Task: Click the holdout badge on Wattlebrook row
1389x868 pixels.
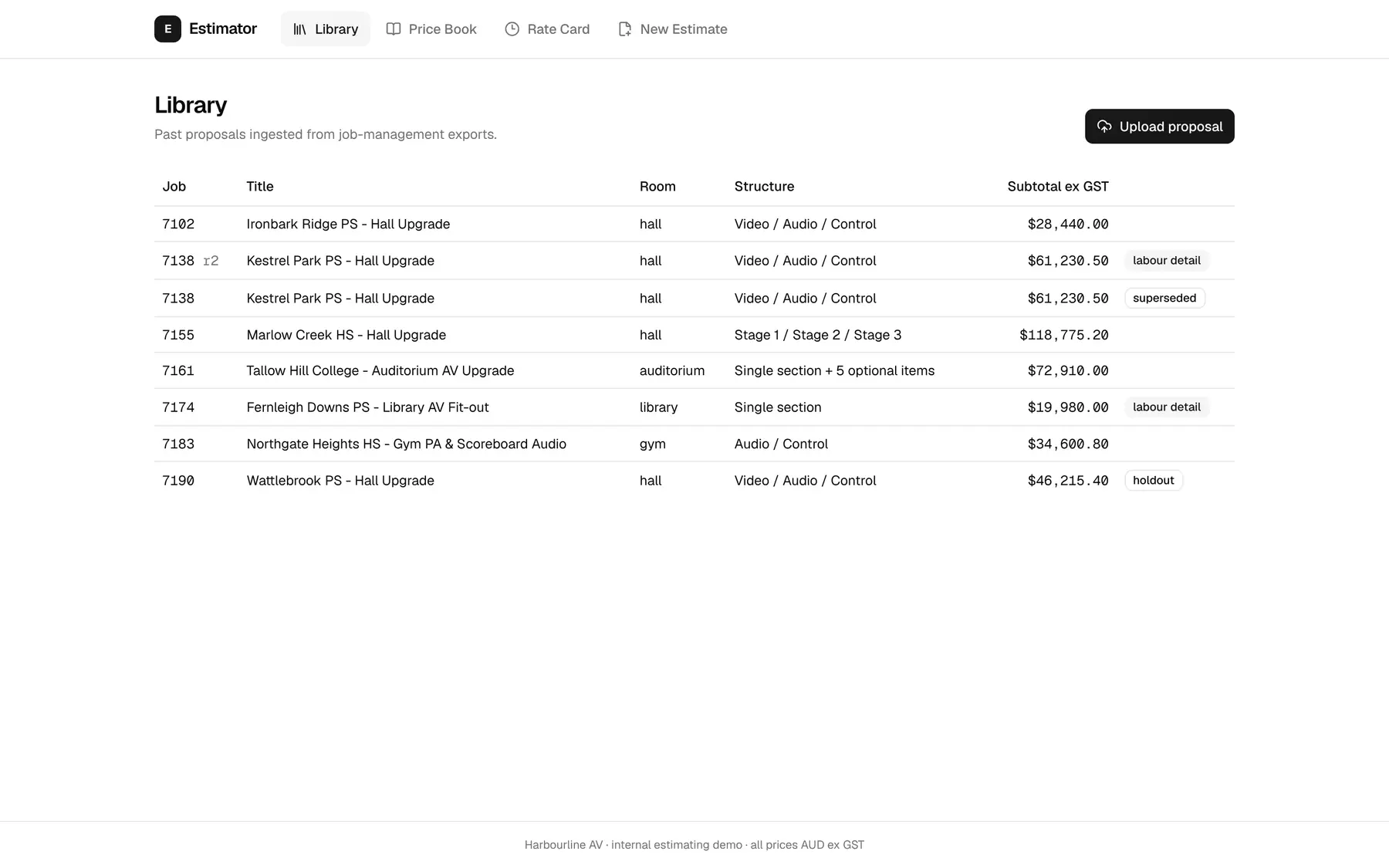Action: [1153, 480]
